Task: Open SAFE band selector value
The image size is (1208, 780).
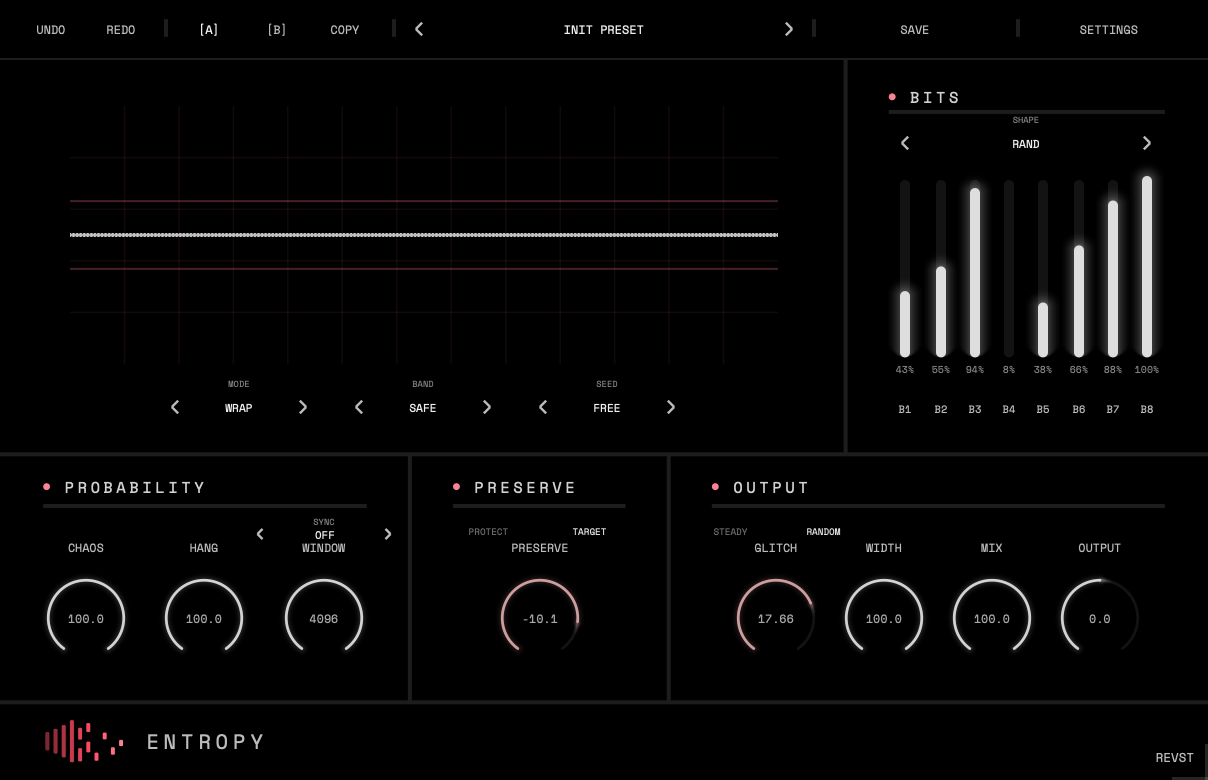Action: pos(423,408)
